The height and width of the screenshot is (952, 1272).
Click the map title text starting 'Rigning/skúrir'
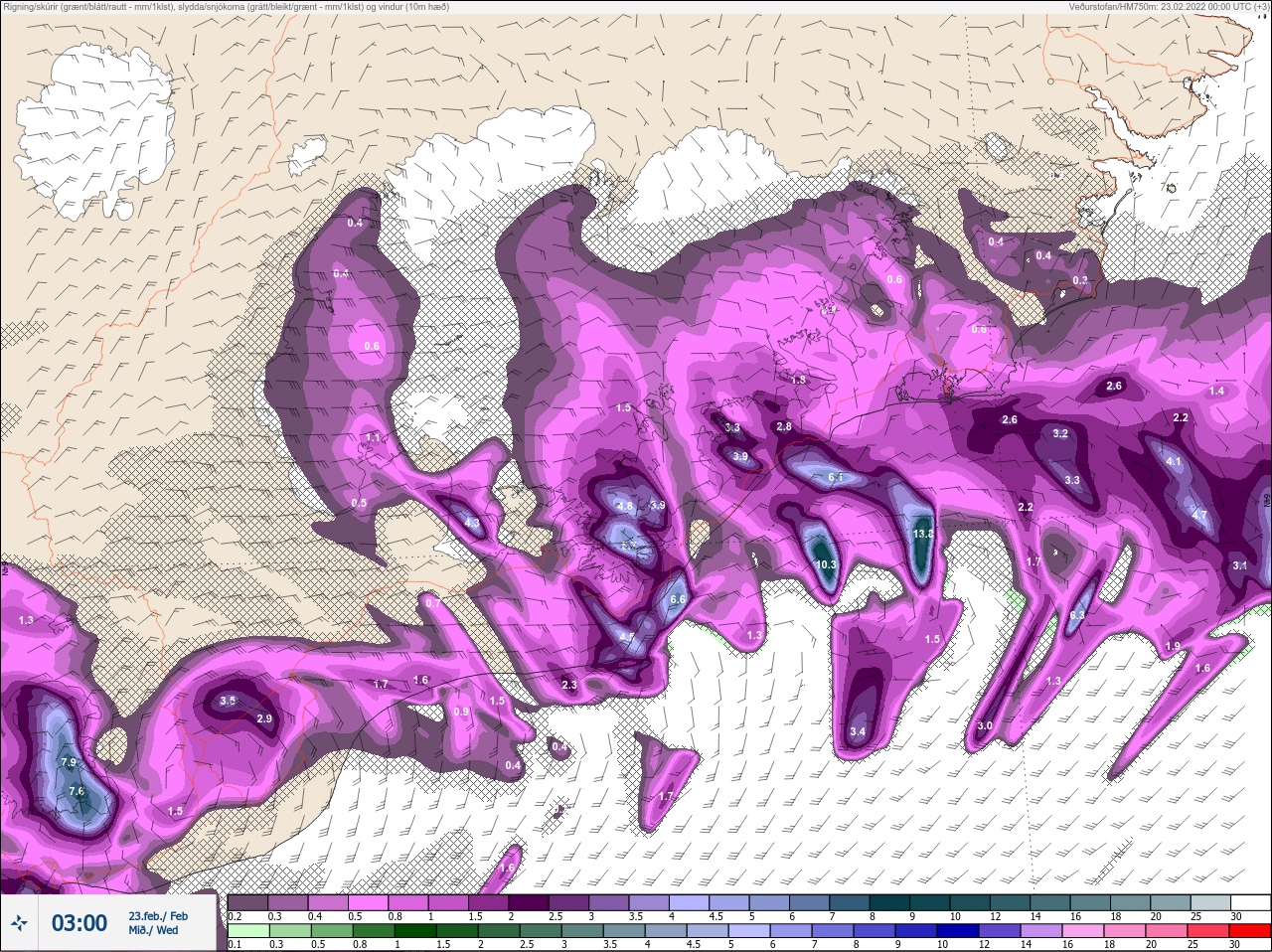click(x=226, y=7)
